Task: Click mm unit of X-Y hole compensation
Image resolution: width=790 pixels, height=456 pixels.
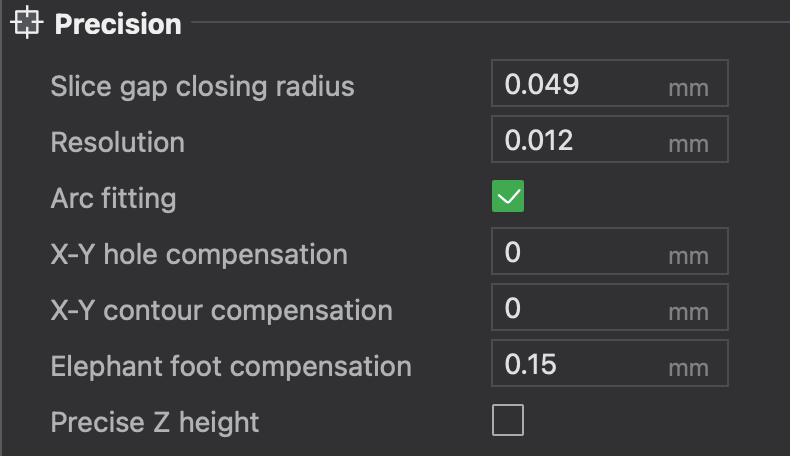Action: [x=688, y=255]
